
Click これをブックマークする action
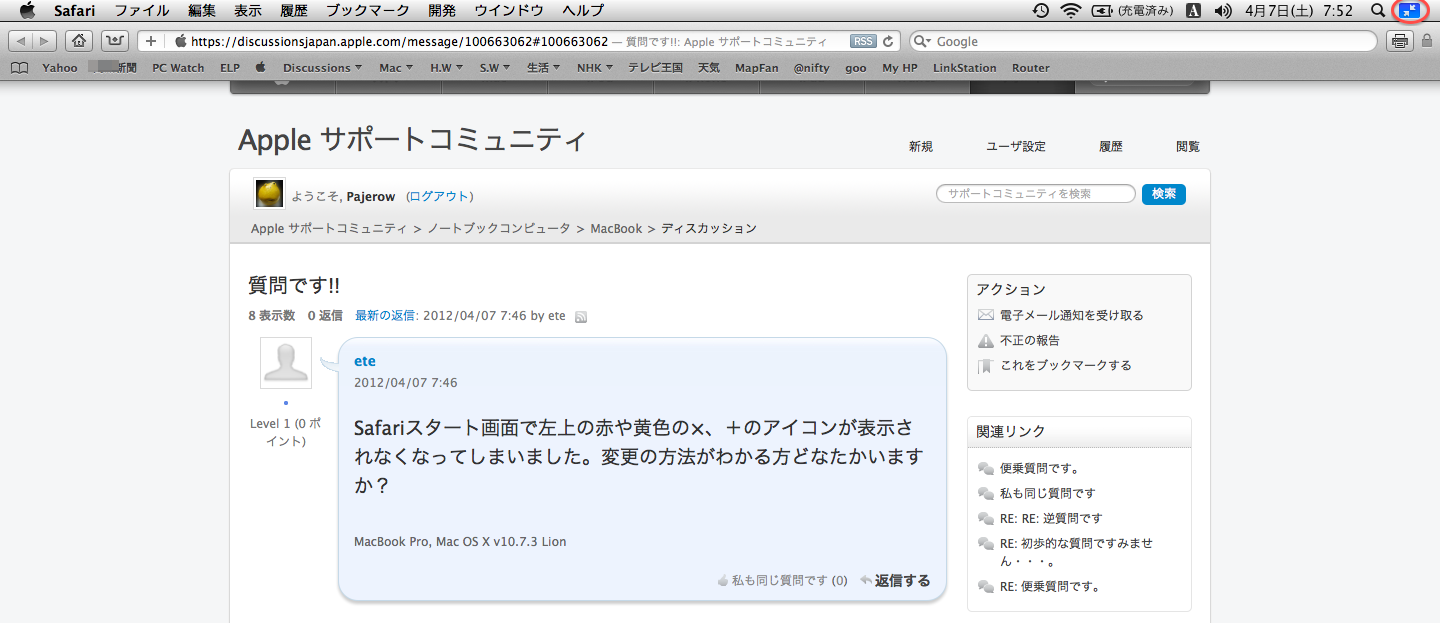(1065, 365)
